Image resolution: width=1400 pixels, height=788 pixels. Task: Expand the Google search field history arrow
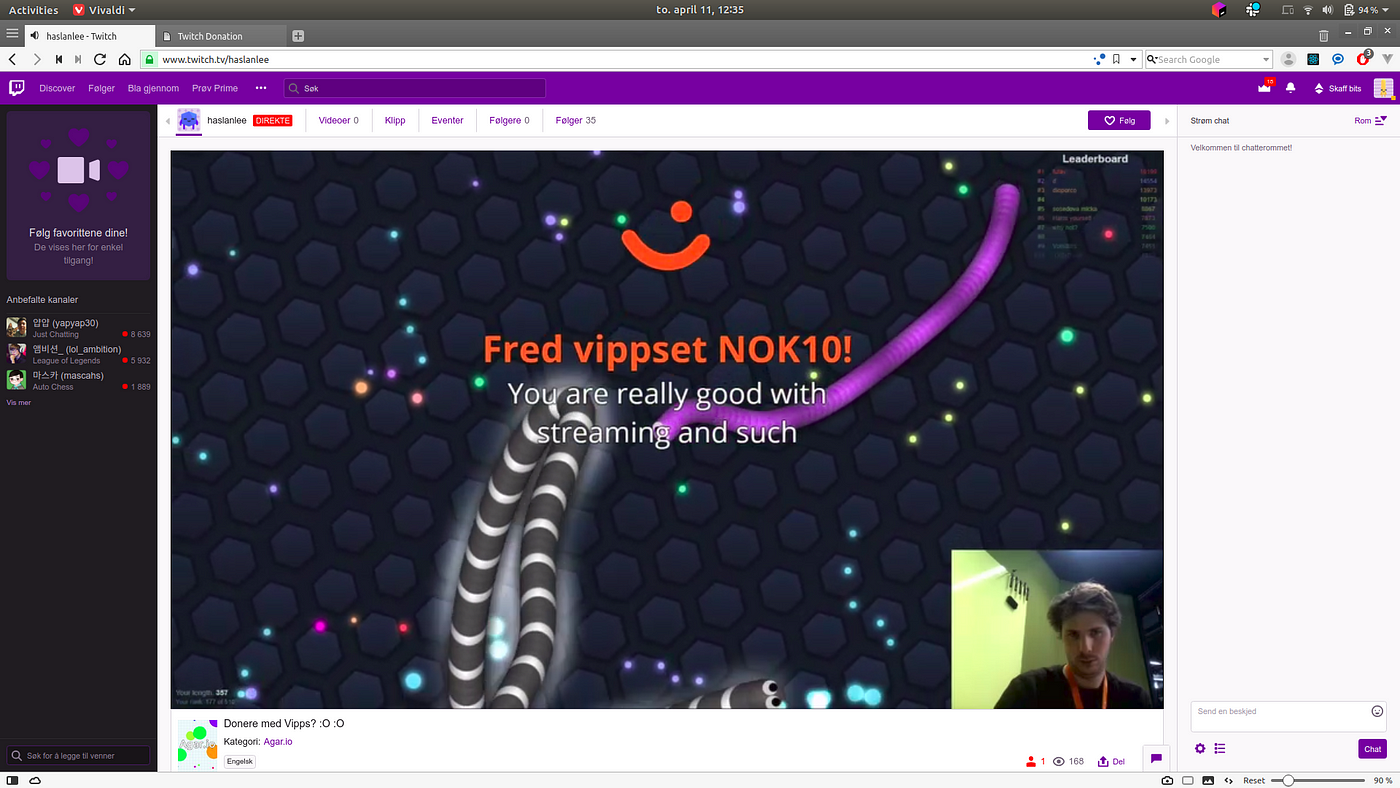coord(1266,59)
